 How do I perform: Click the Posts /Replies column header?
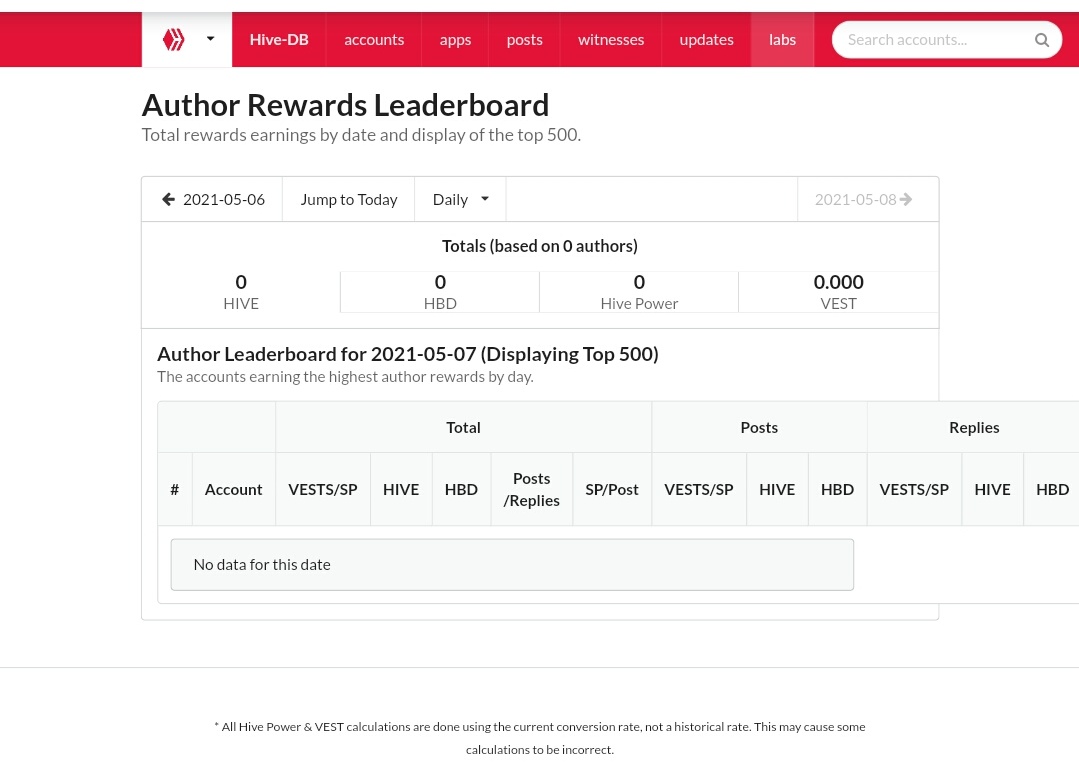pyautogui.click(x=531, y=489)
